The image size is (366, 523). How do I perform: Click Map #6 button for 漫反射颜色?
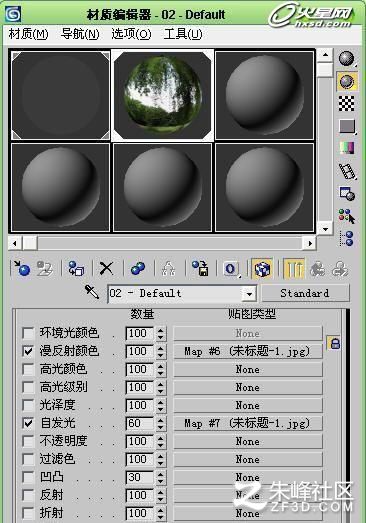pyautogui.click(x=248, y=351)
